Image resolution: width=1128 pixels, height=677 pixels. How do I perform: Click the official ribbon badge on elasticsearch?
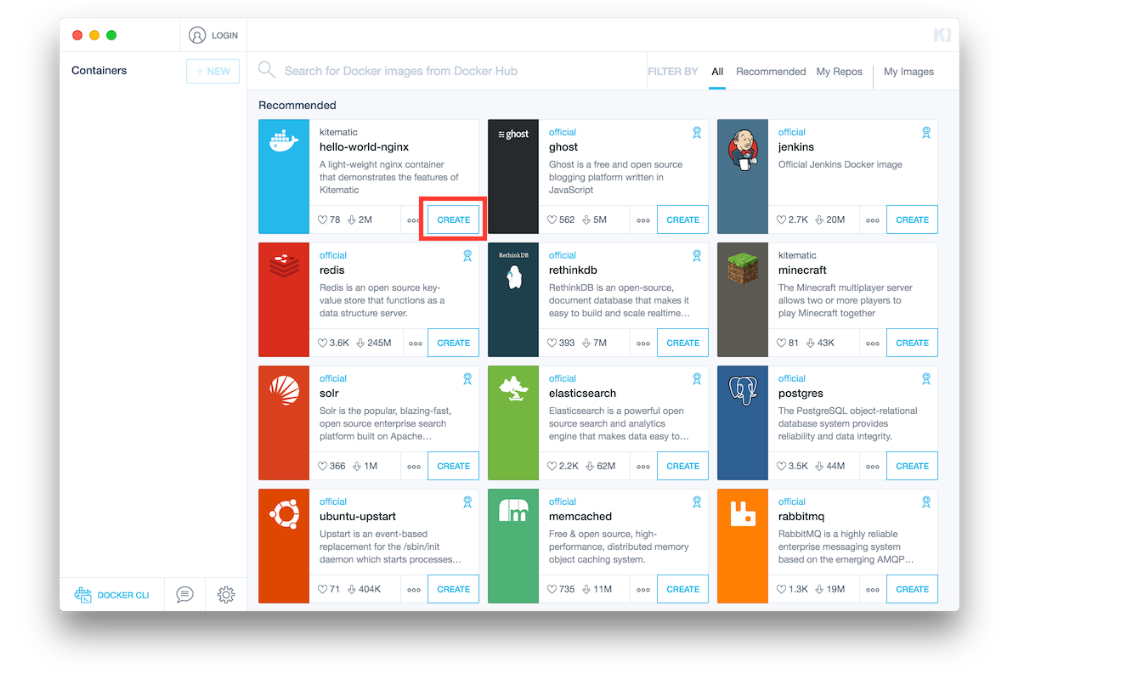point(696,378)
